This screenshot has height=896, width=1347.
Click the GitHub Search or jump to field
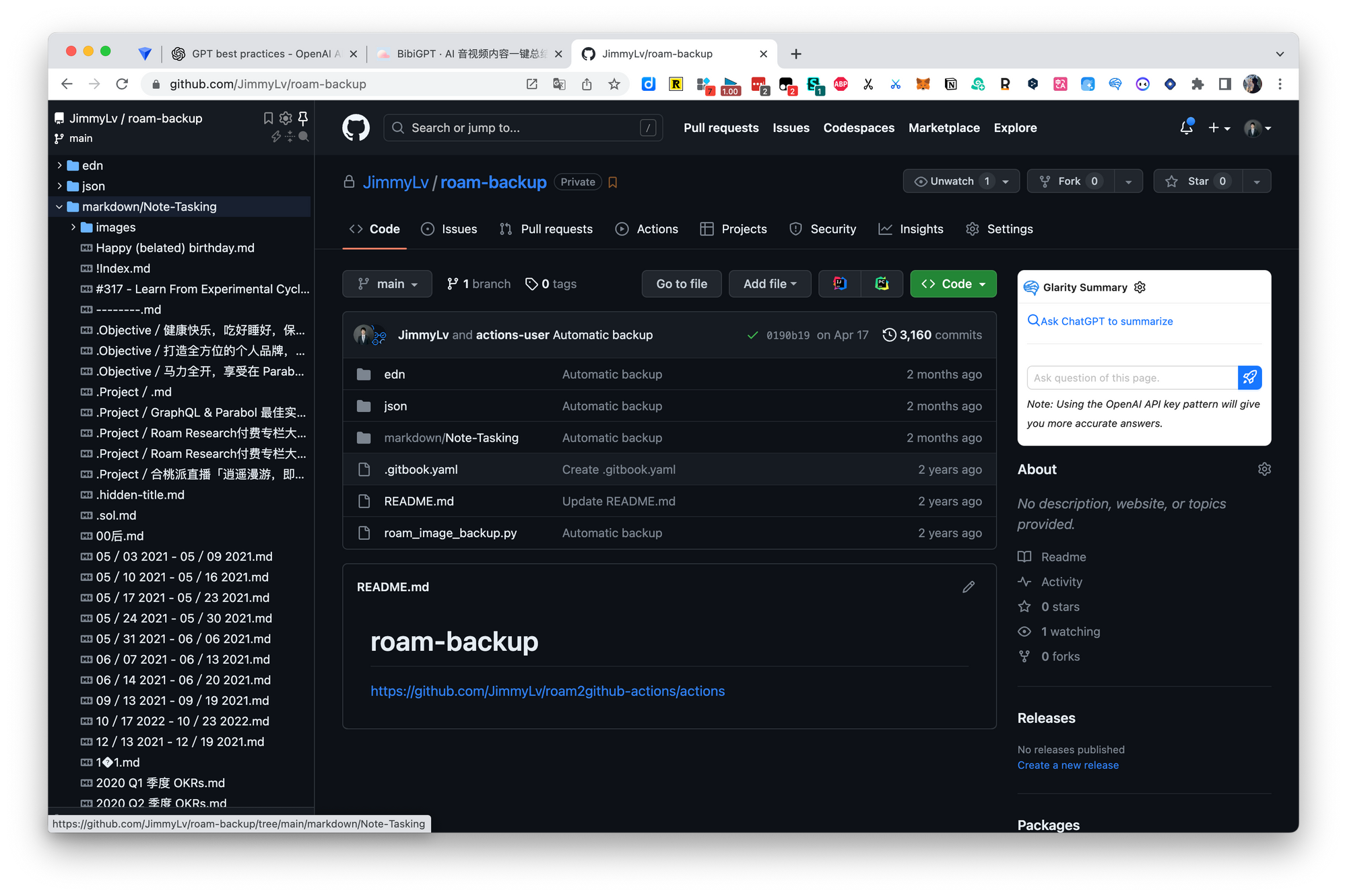point(523,128)
